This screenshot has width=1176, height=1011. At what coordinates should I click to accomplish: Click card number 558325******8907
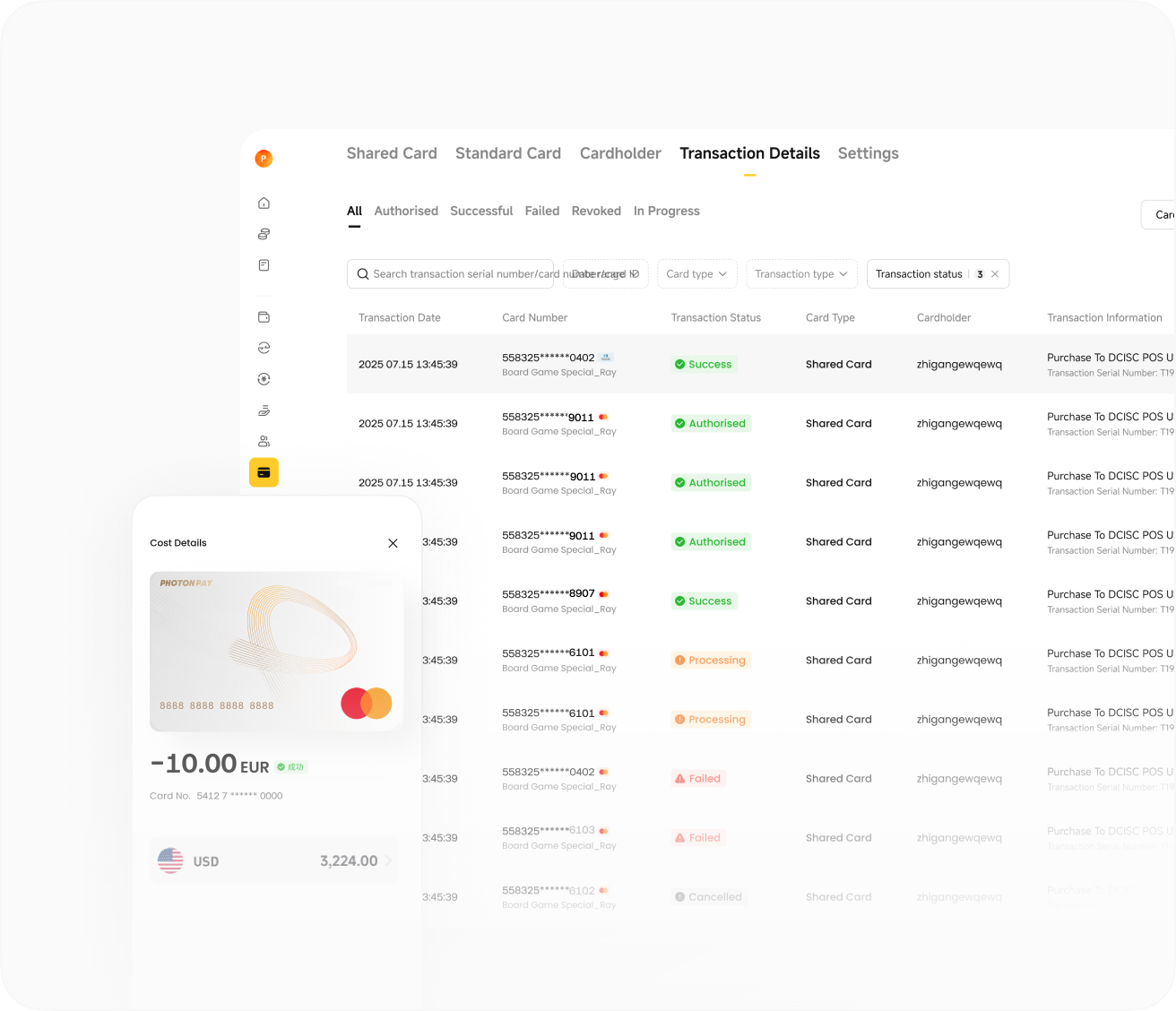pyautogui.click(x=549, y=594)
